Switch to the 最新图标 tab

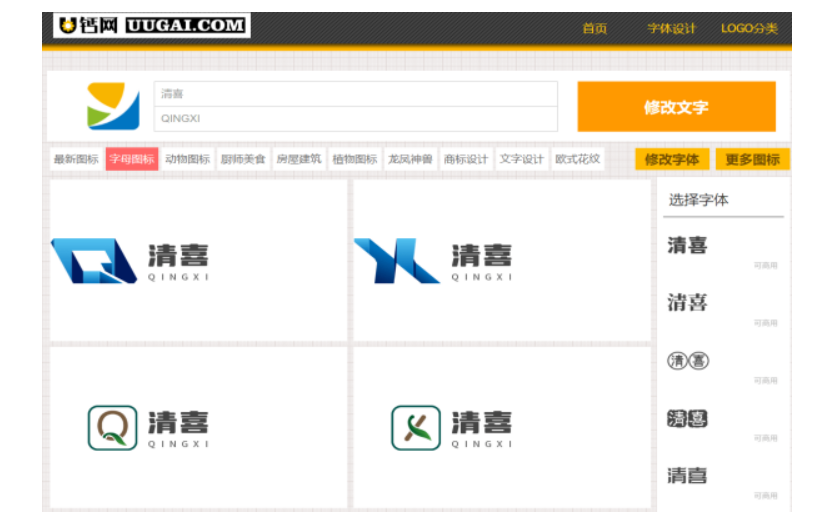tap(76, 159)
